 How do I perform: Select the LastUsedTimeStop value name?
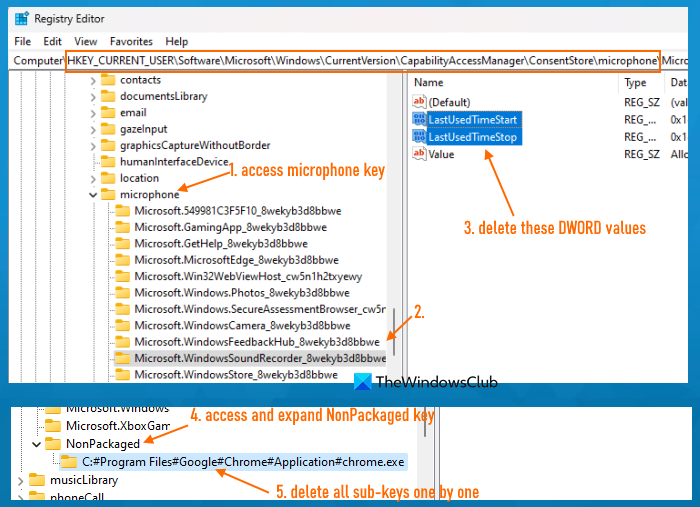click(x=472, y=137)
